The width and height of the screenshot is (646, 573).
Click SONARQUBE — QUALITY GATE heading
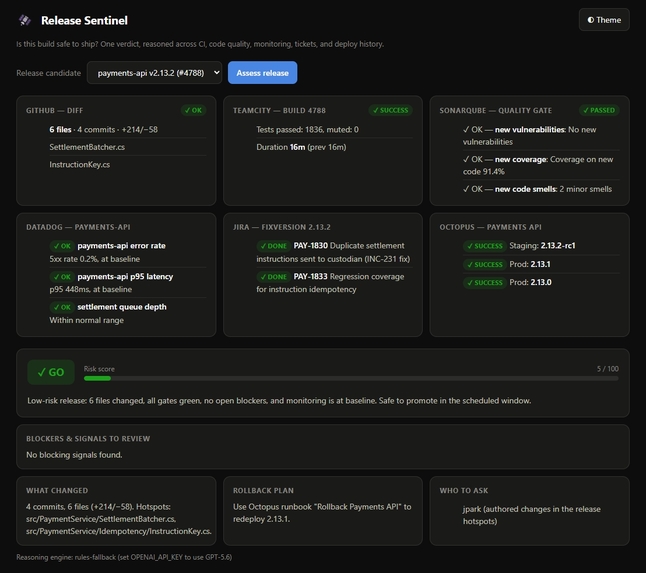click(496, 110)
